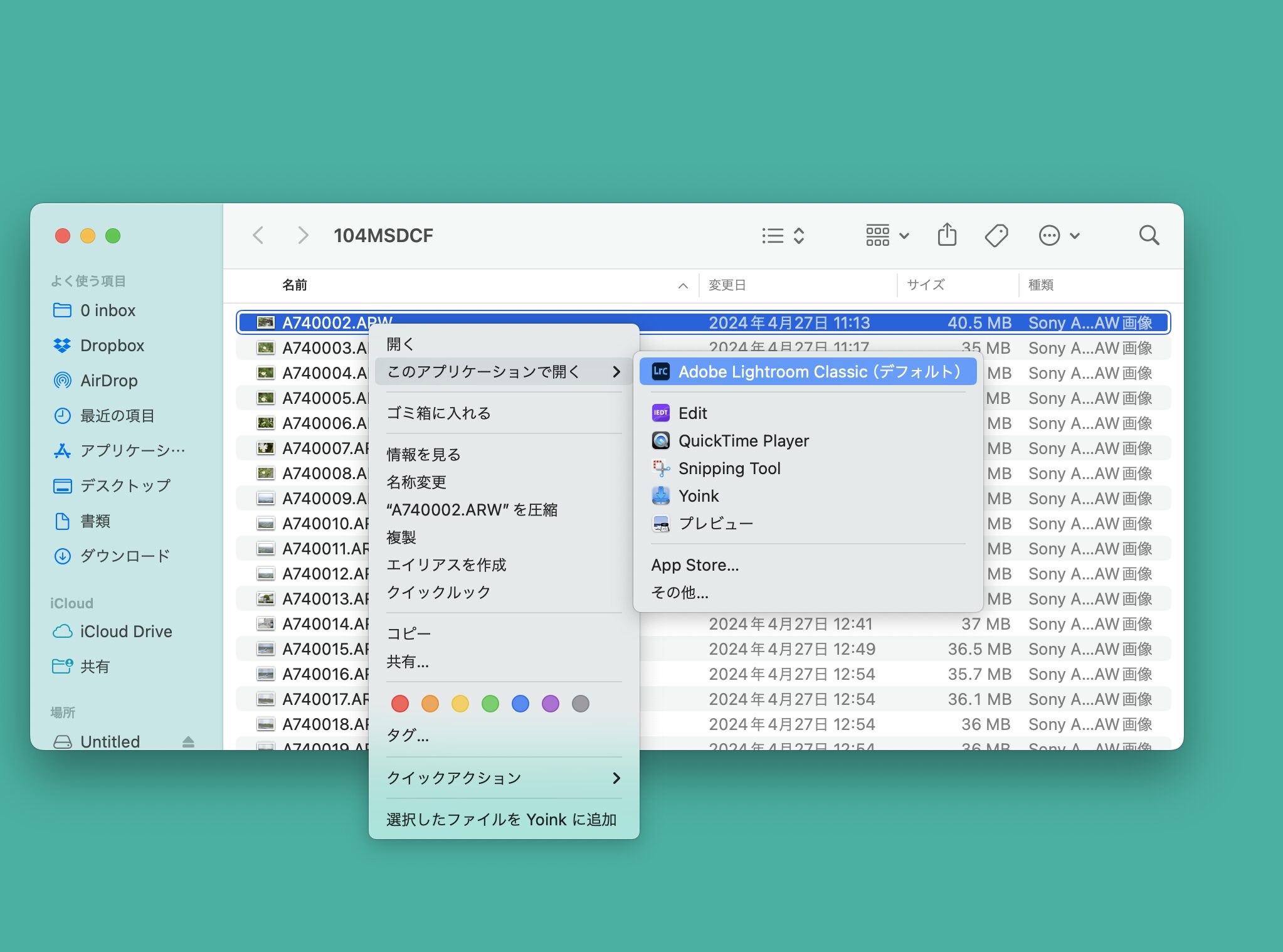
Task: Open iCloud Drive in sidebar
Action: [x=125, y=632]
